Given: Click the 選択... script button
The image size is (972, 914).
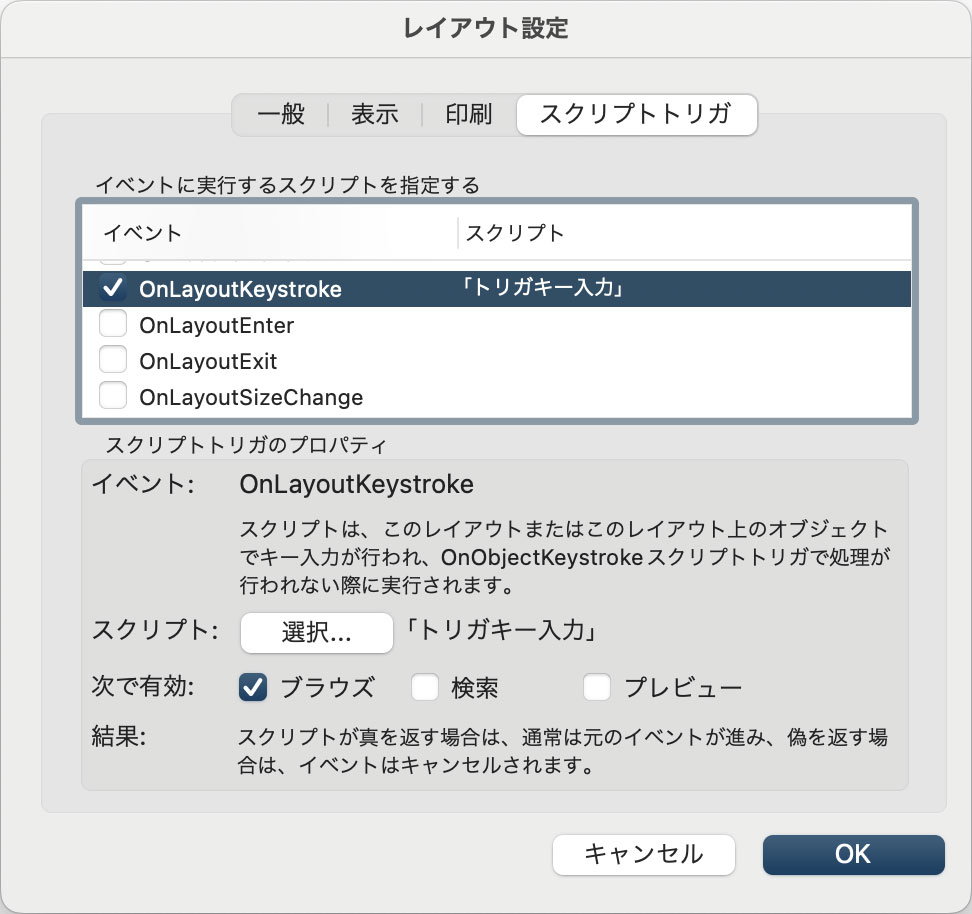Looking at the screenshot, I should [x=317, y=632].
